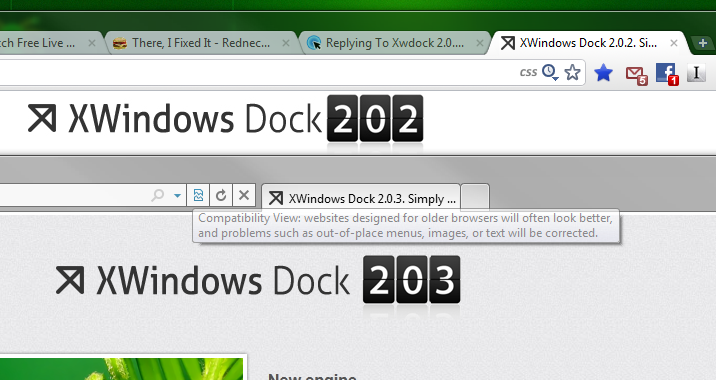Click the Instapaper 'I' extension icon

[696, 73]
